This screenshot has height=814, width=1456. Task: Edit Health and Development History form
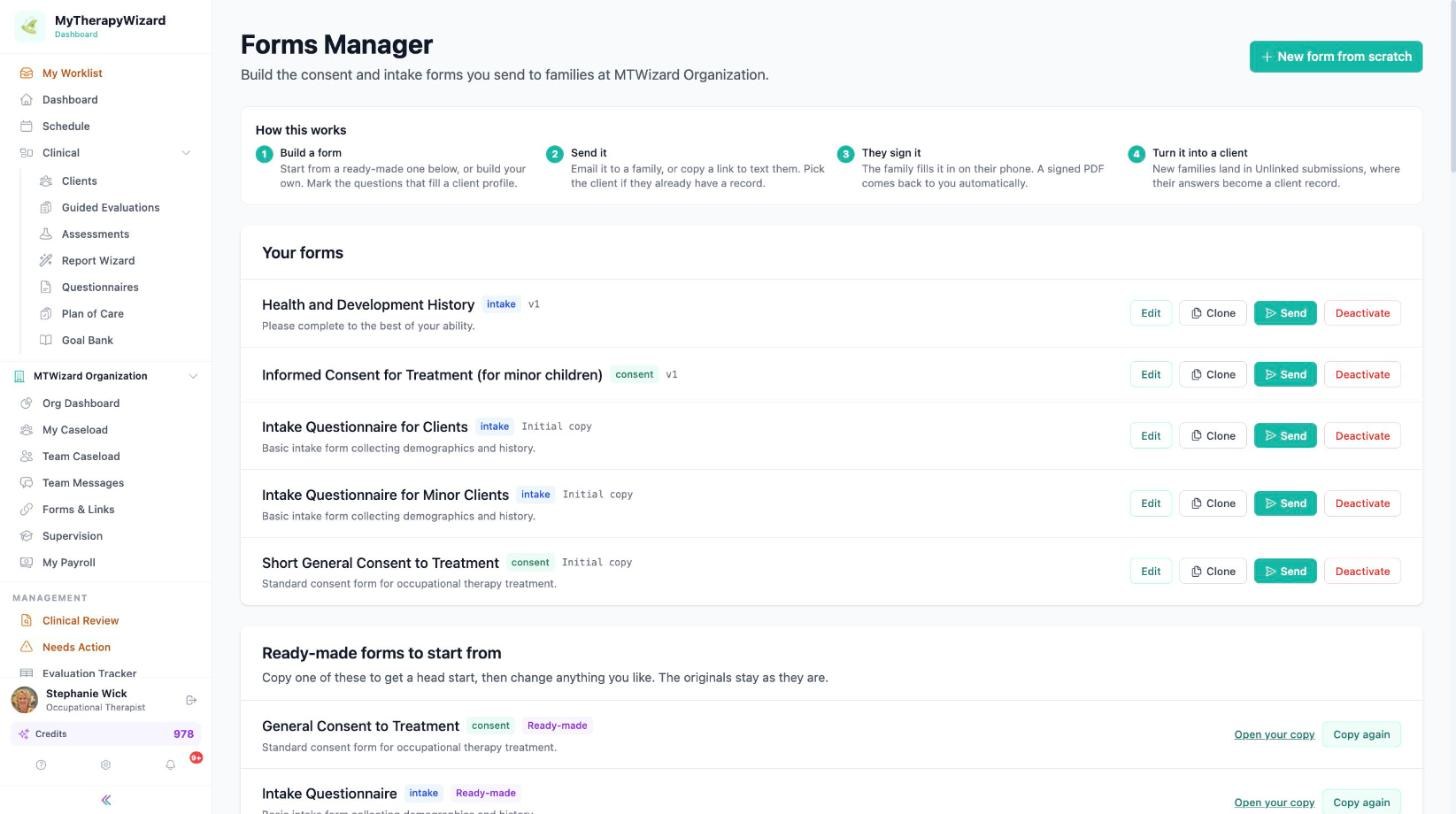(x=1151, y=313)
